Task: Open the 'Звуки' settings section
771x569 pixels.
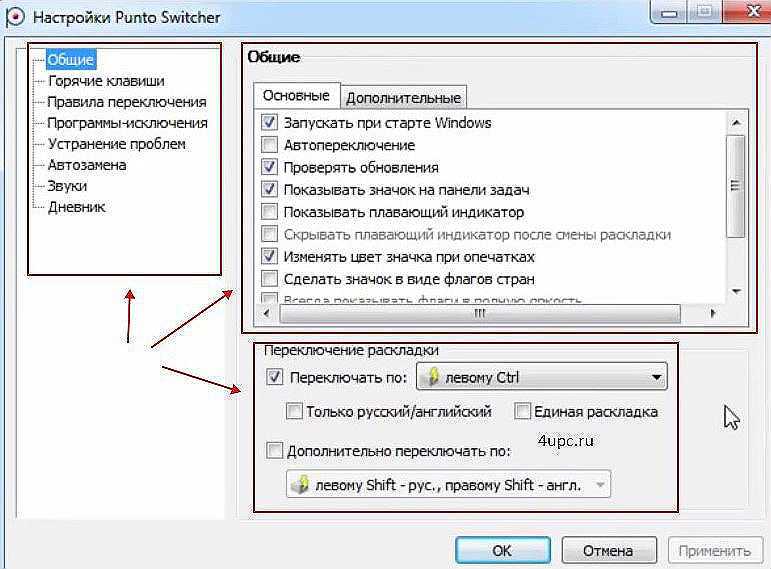Action: [67, 186]
